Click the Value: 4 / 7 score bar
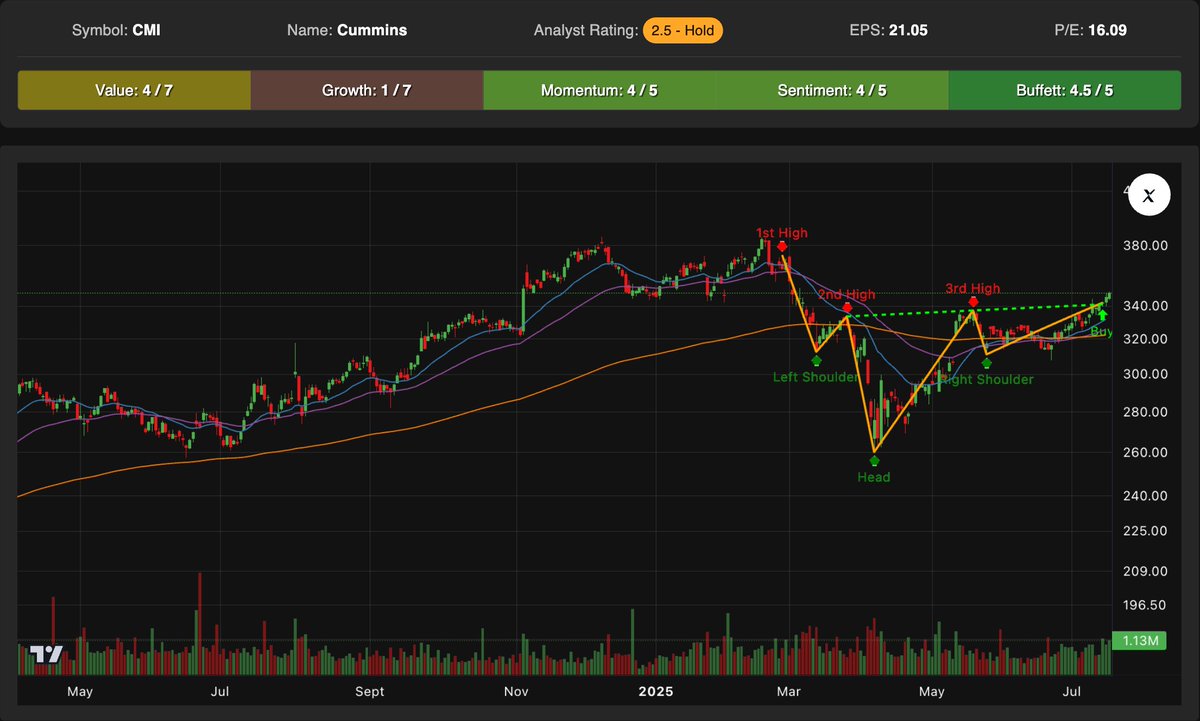This screenshot has height=721, width=1200. click(134, 90)
